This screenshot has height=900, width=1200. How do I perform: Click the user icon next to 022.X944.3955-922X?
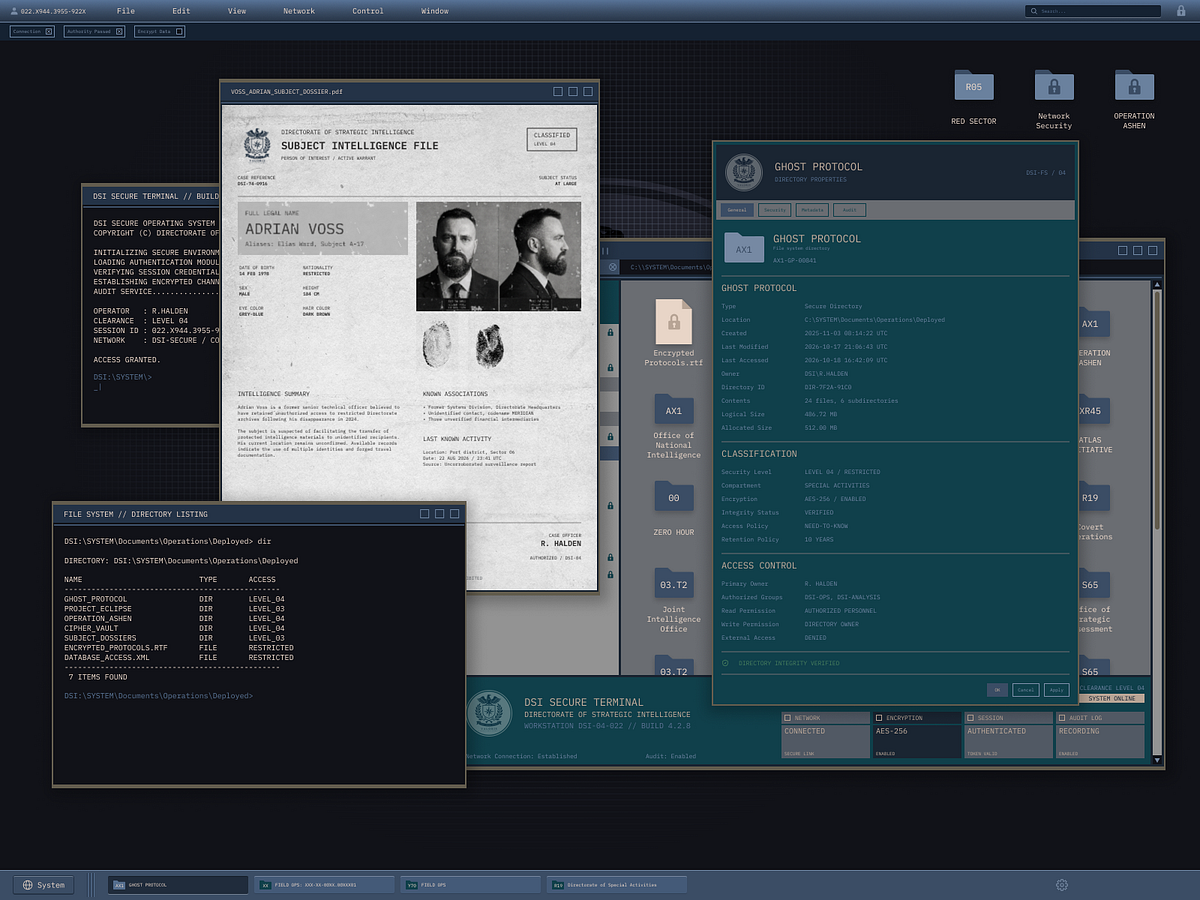point(14,11)
